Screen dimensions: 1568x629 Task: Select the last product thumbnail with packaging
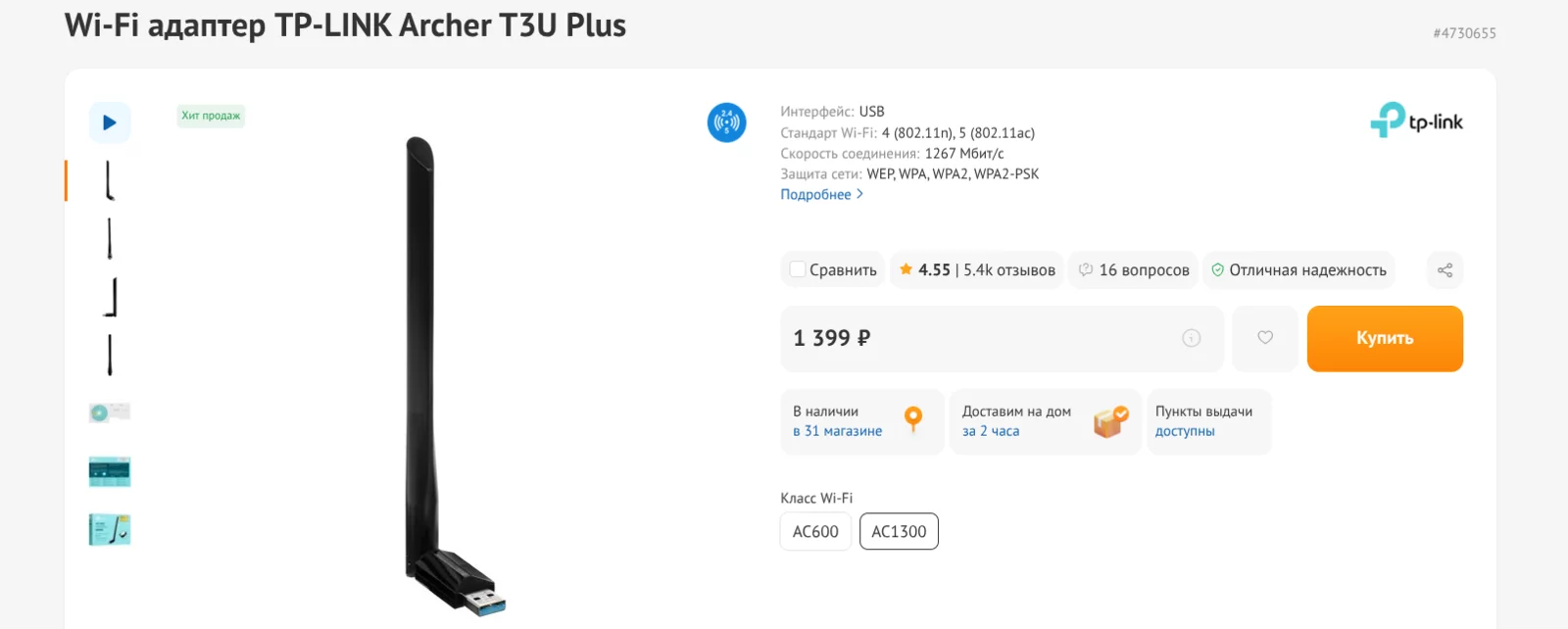pyautogui.click(x=110, y=530)
